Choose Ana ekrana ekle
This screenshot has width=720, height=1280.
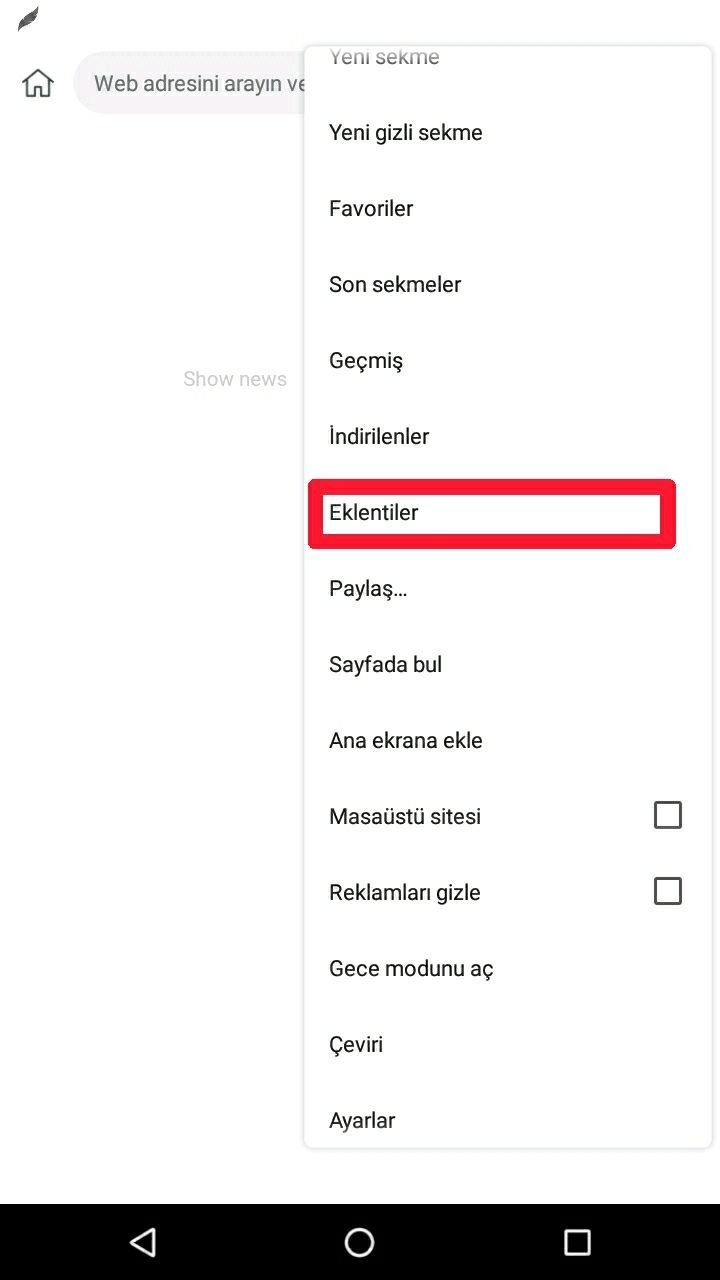pos(405,741)
